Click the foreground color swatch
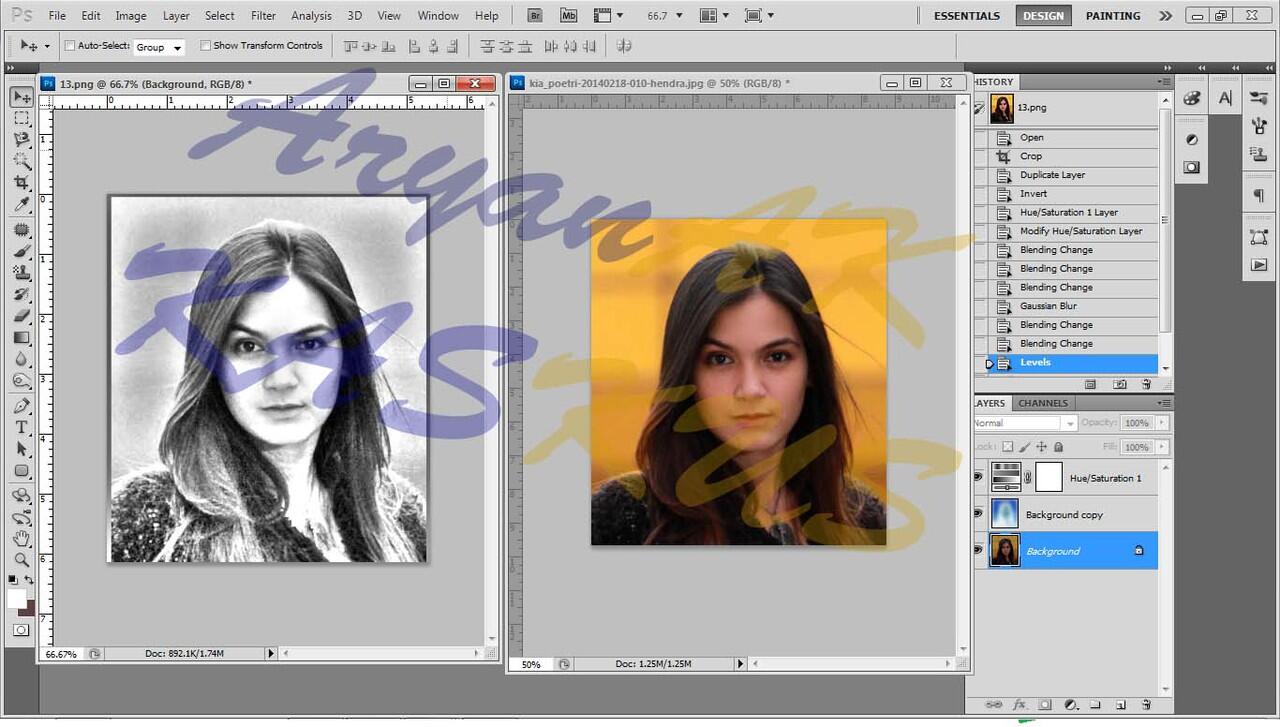The image size is (1280, 727). click(x=16, y=598)
